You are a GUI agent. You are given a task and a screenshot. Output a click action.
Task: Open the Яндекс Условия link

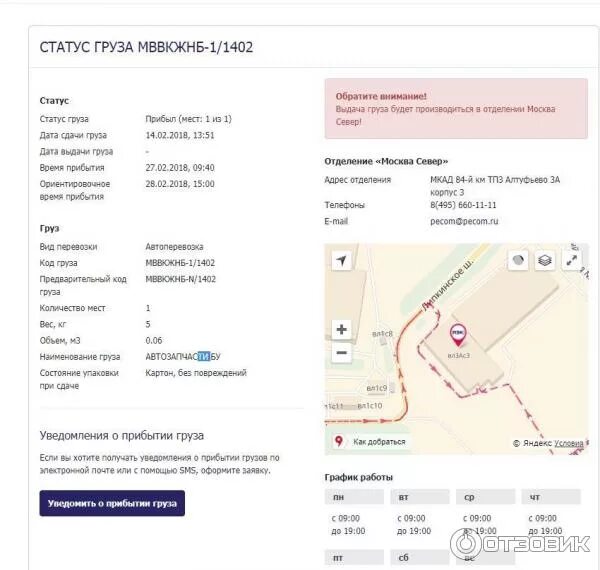[569, 443]
